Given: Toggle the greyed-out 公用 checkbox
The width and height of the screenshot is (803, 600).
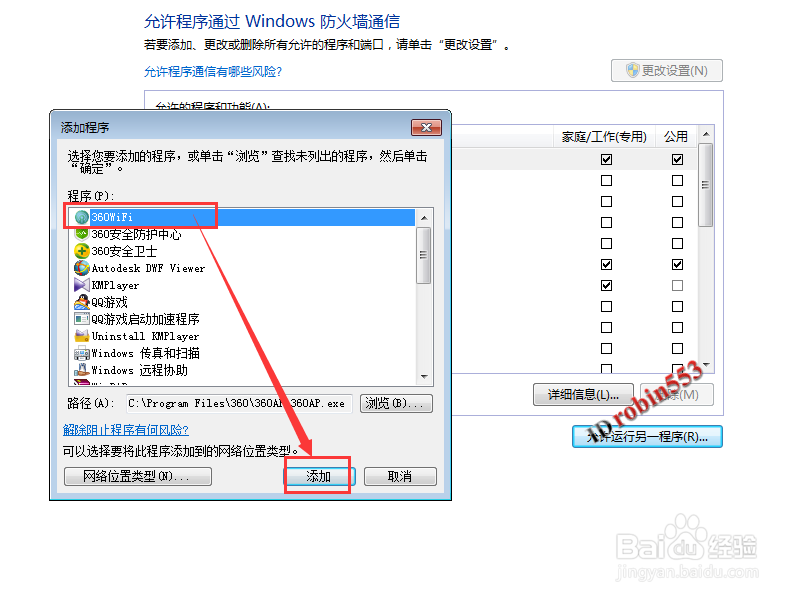Looking at the screenshot, I should pos(678,286).
